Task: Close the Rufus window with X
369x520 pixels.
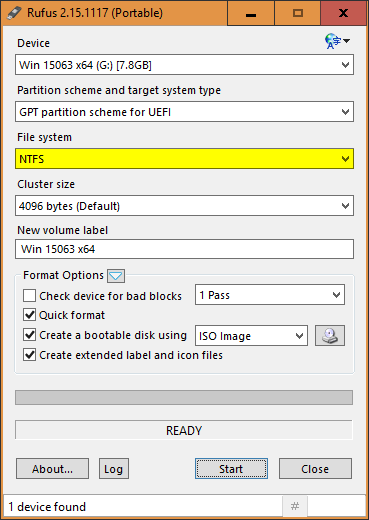Action: point(343,13)
